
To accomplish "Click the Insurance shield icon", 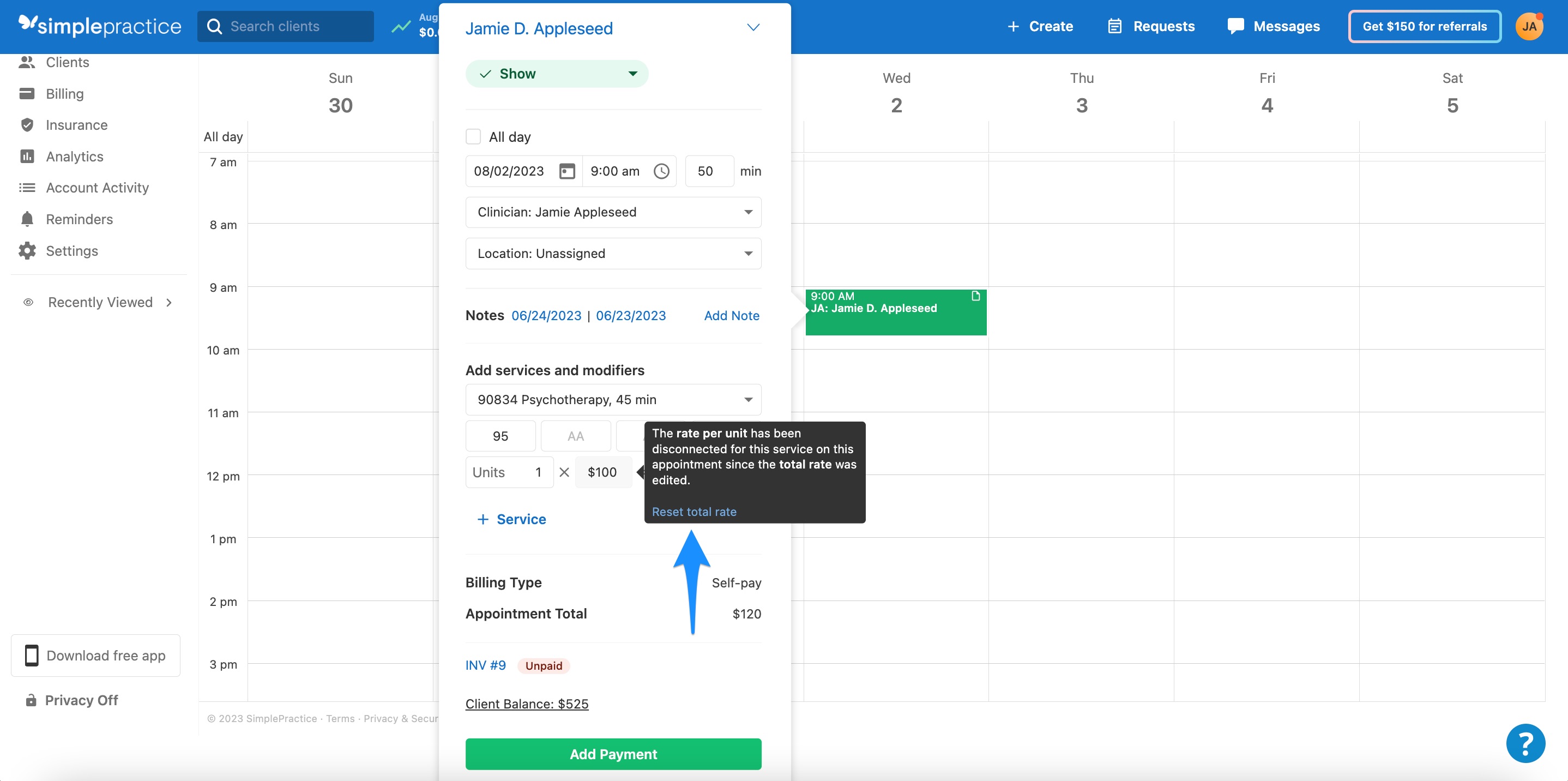I will (x=27, y=125).
